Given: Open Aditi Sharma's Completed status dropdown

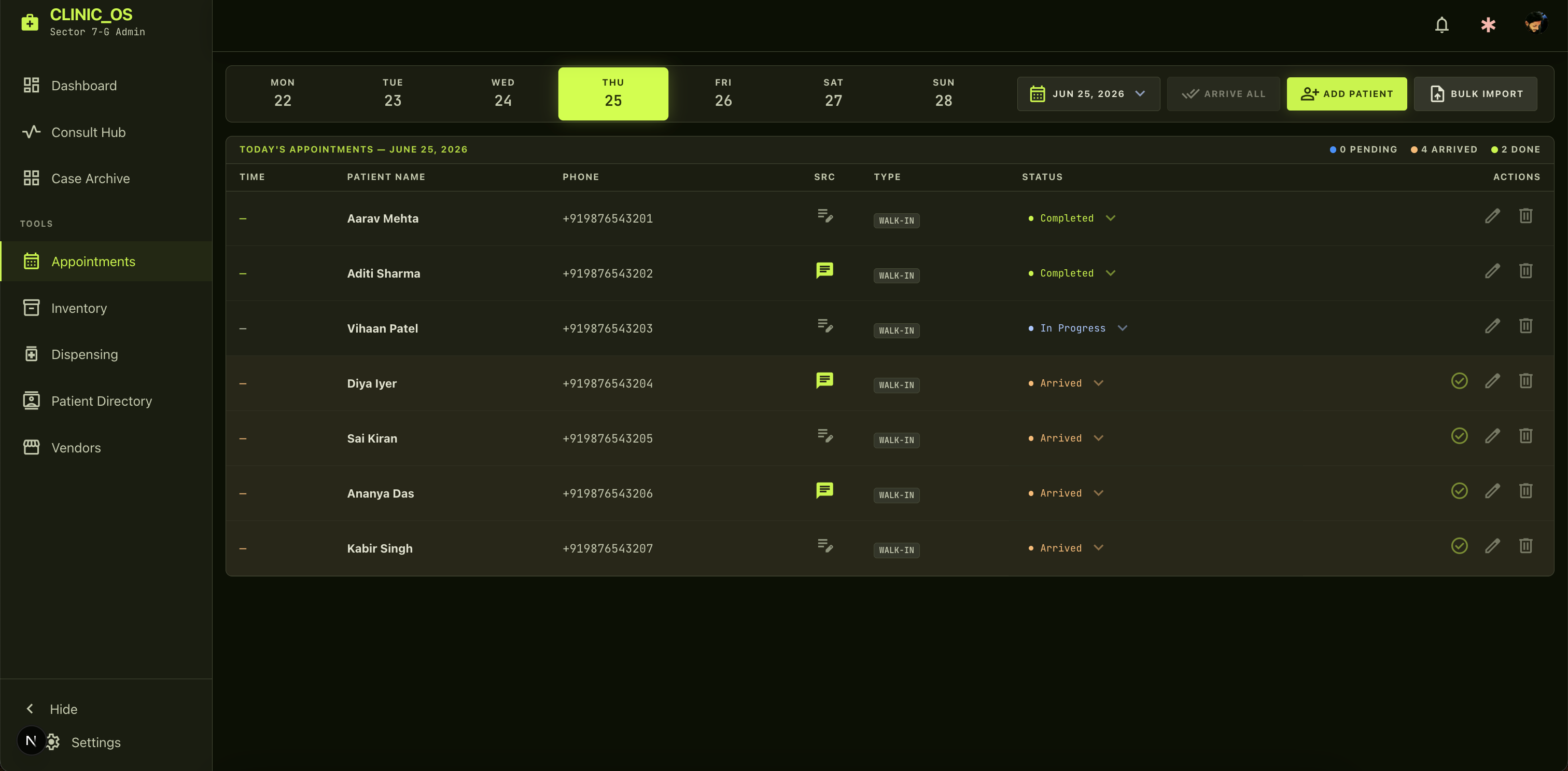Looking at the screenshot, I should [1072, 273].
